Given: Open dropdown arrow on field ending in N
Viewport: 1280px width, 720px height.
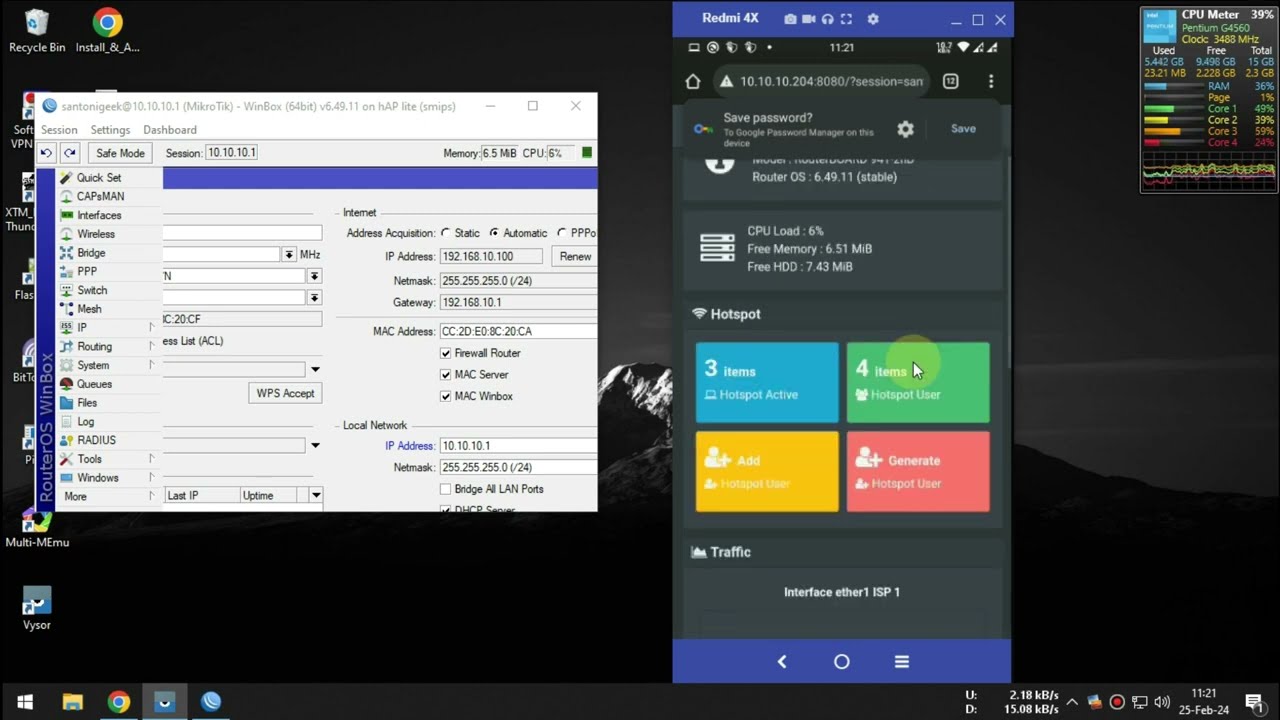Looking at the screenshot, I should [314, 276].
